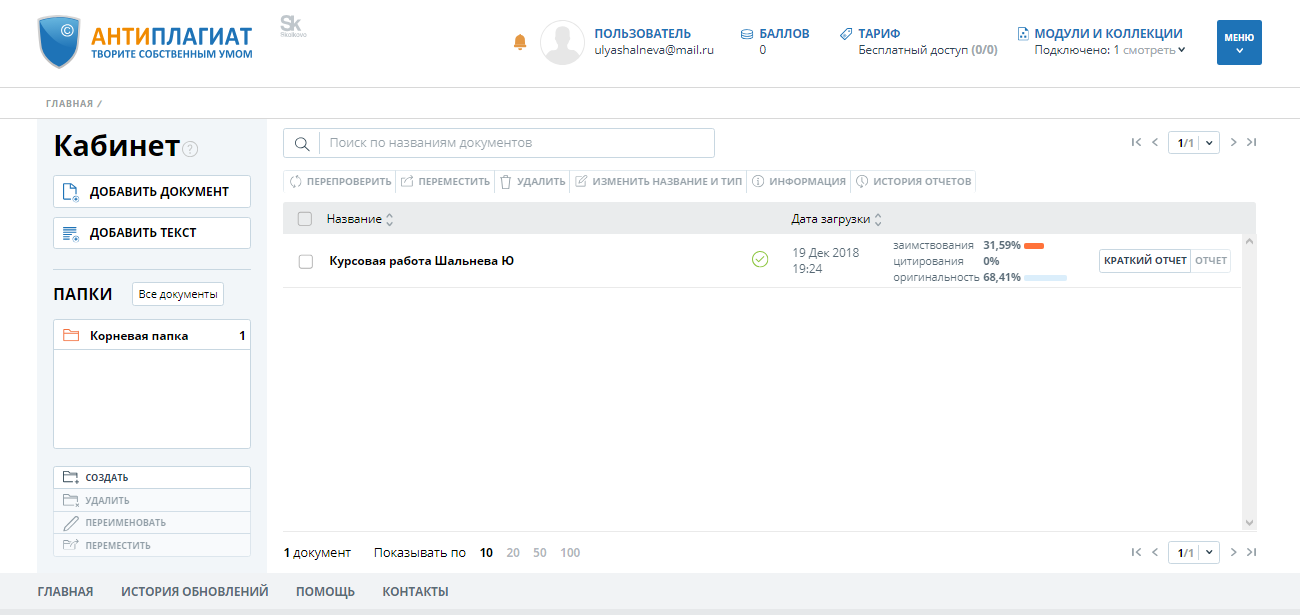The height and width of the screenshot is (615, 1301).
Task: Click the user avatar picture
Action: (x=562, y=42)
